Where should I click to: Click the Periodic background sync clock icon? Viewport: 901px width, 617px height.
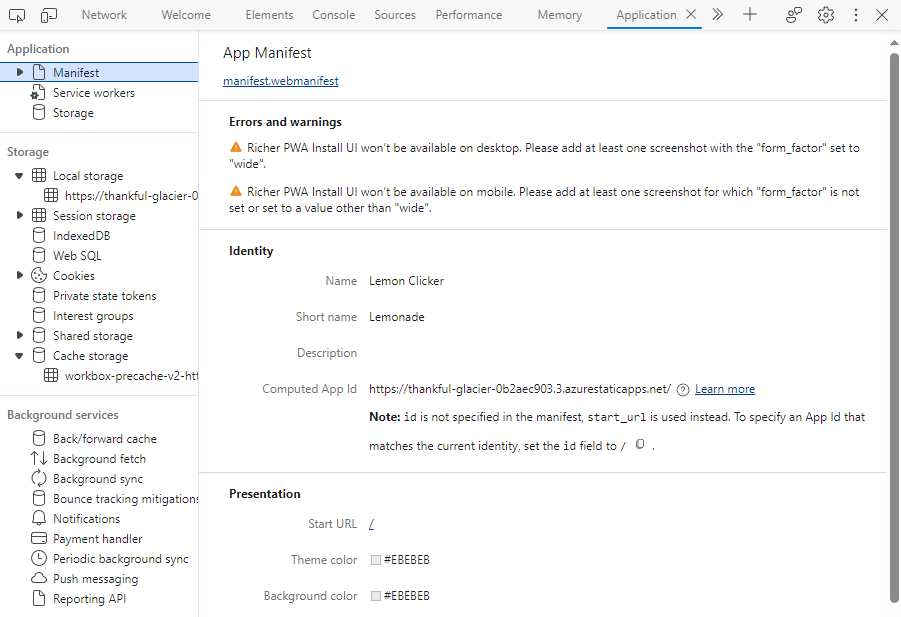38,558
